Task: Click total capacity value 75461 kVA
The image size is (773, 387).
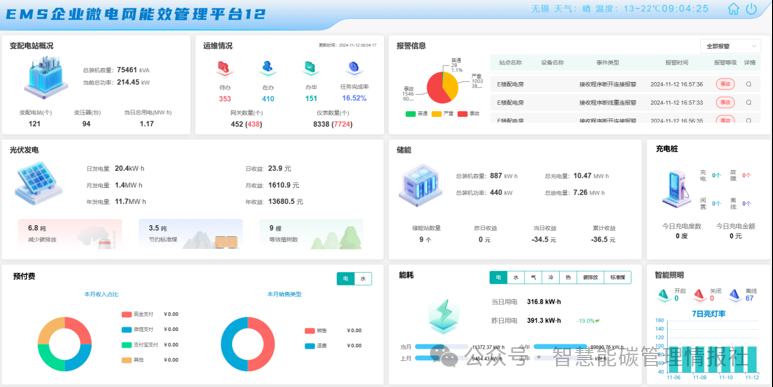Action: point(133,70)
